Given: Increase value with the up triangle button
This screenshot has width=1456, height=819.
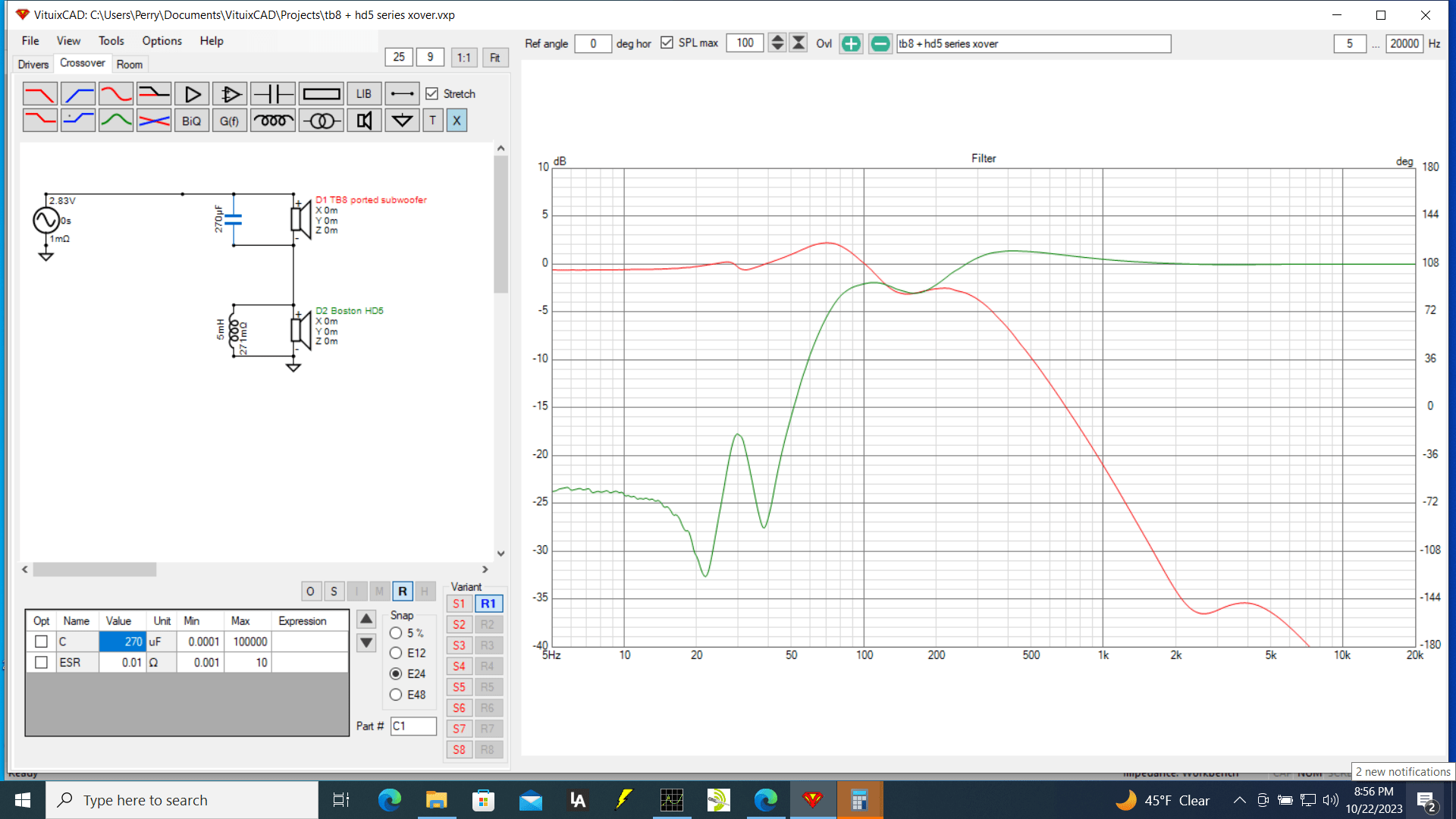Looking at the screenshot, I should [366, 620].
